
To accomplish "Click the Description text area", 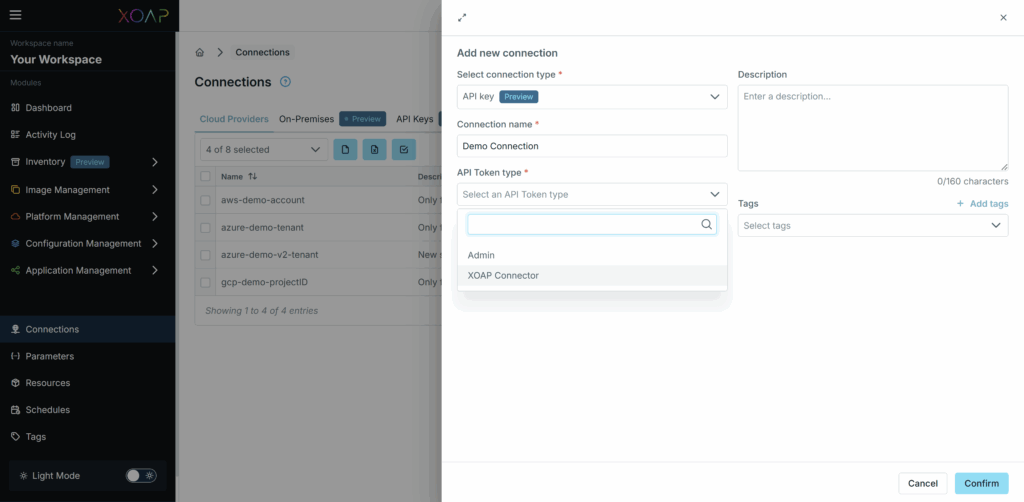I will pyautogui.click(x=872, y=128).
